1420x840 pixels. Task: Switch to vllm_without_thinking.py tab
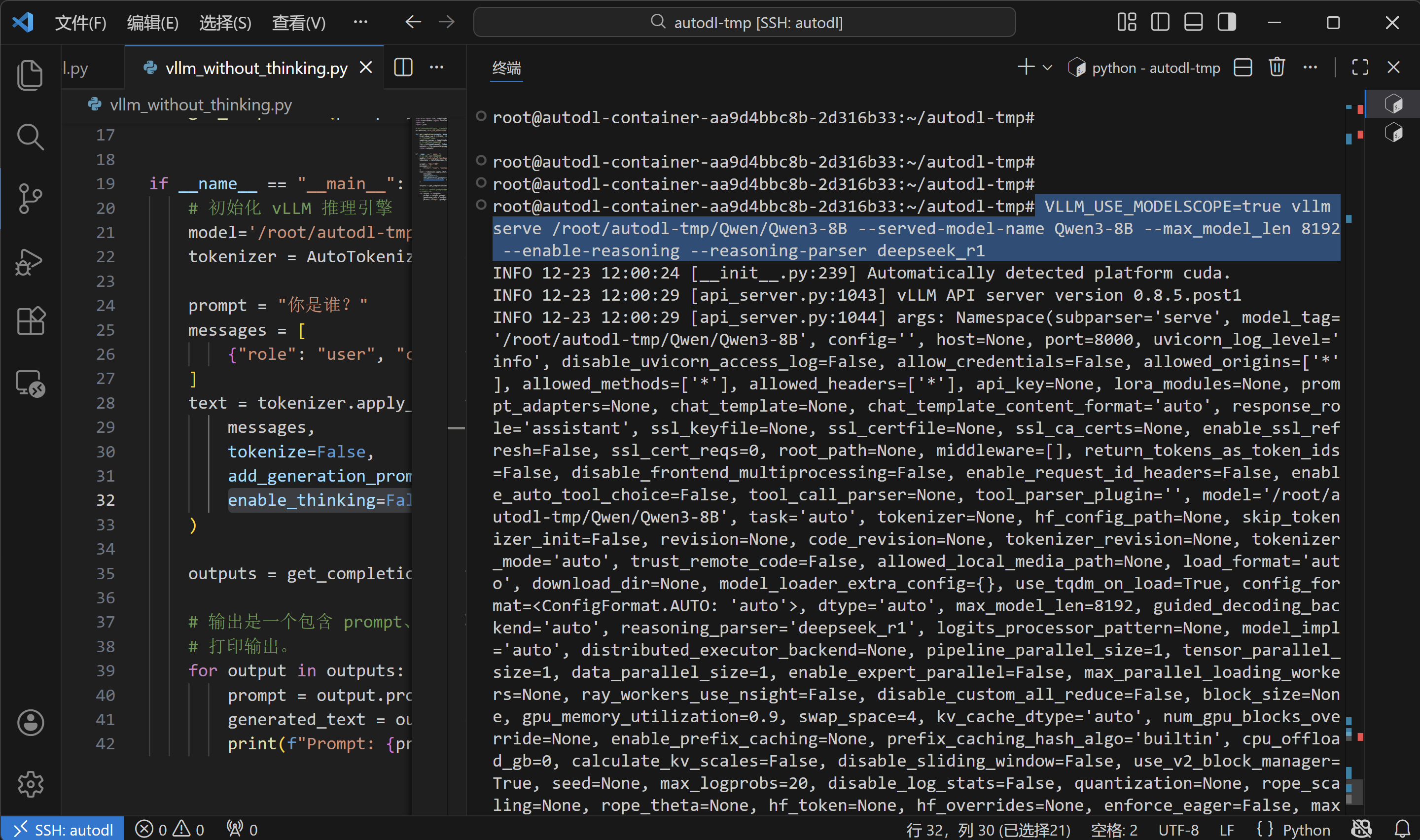(256, 68)
